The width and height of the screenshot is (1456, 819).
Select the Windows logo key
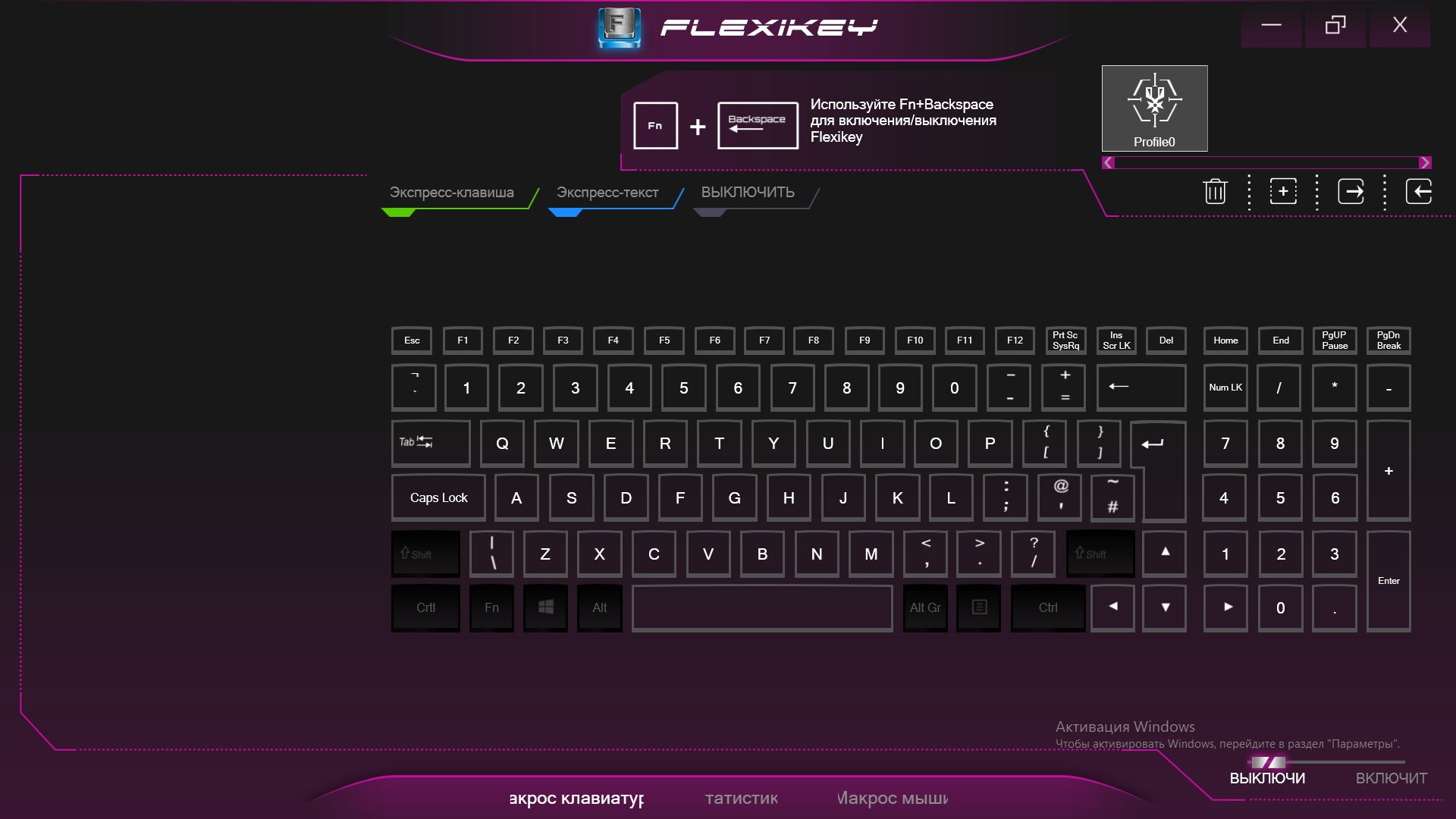(x=545, y=607)
